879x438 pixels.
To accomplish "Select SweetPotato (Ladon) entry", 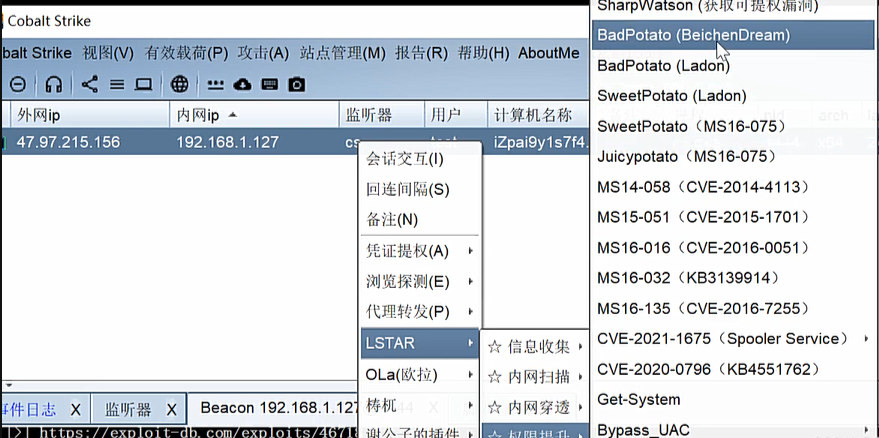I will click(734, 96).
